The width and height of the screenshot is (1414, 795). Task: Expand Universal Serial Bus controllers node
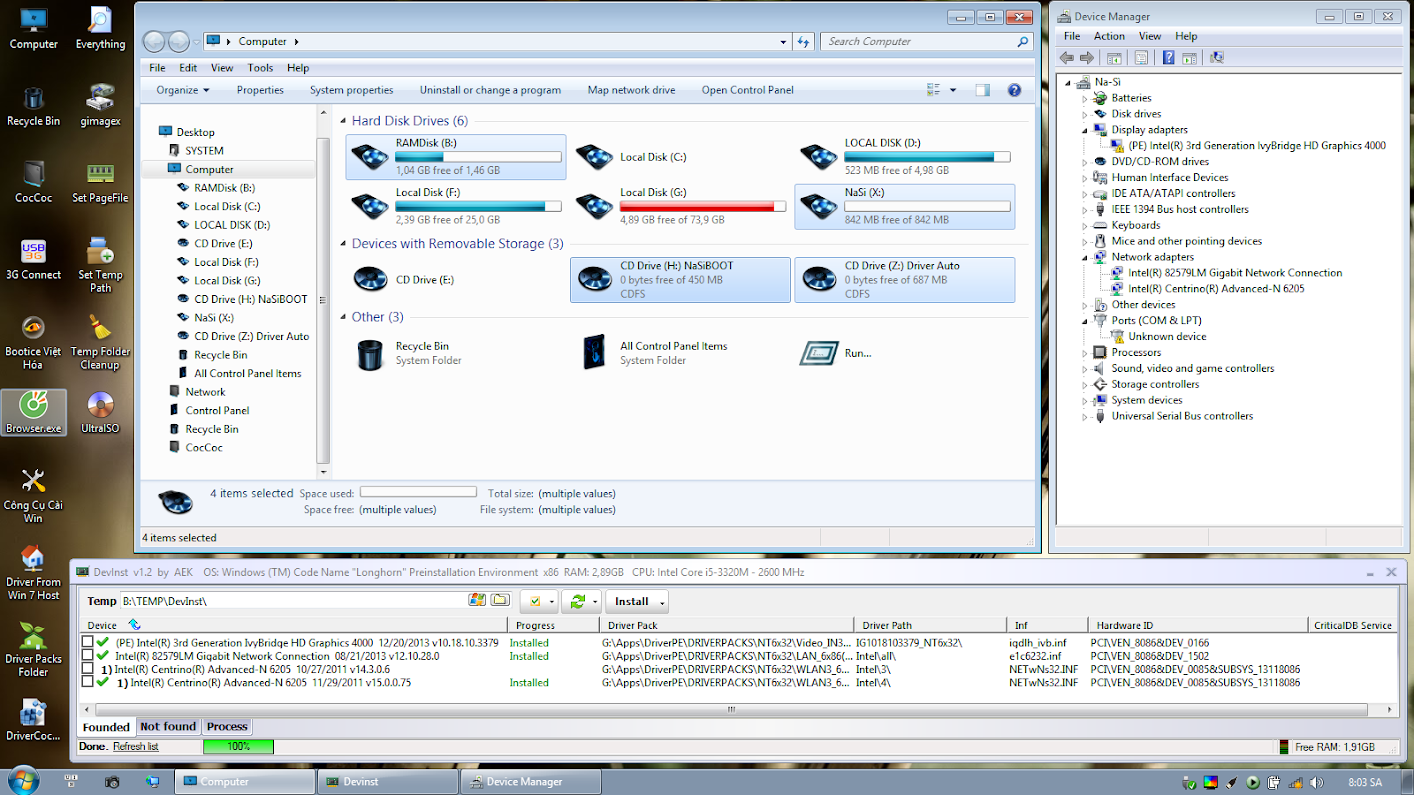pos(1085,416)
